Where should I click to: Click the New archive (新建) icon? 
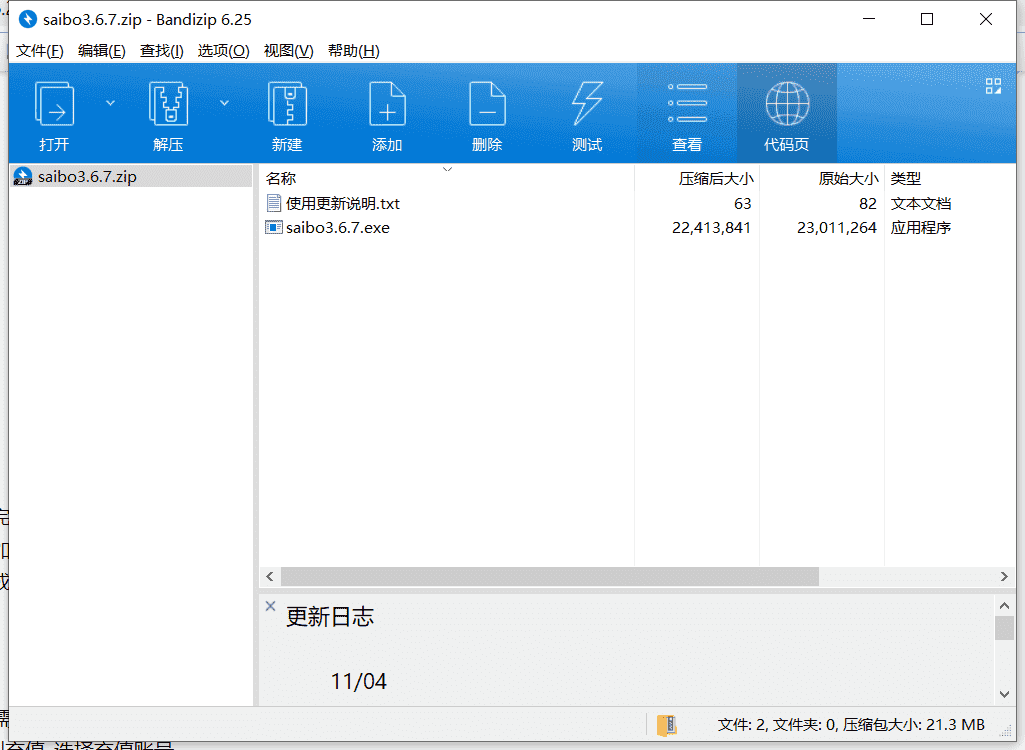(x=287, y=104)
